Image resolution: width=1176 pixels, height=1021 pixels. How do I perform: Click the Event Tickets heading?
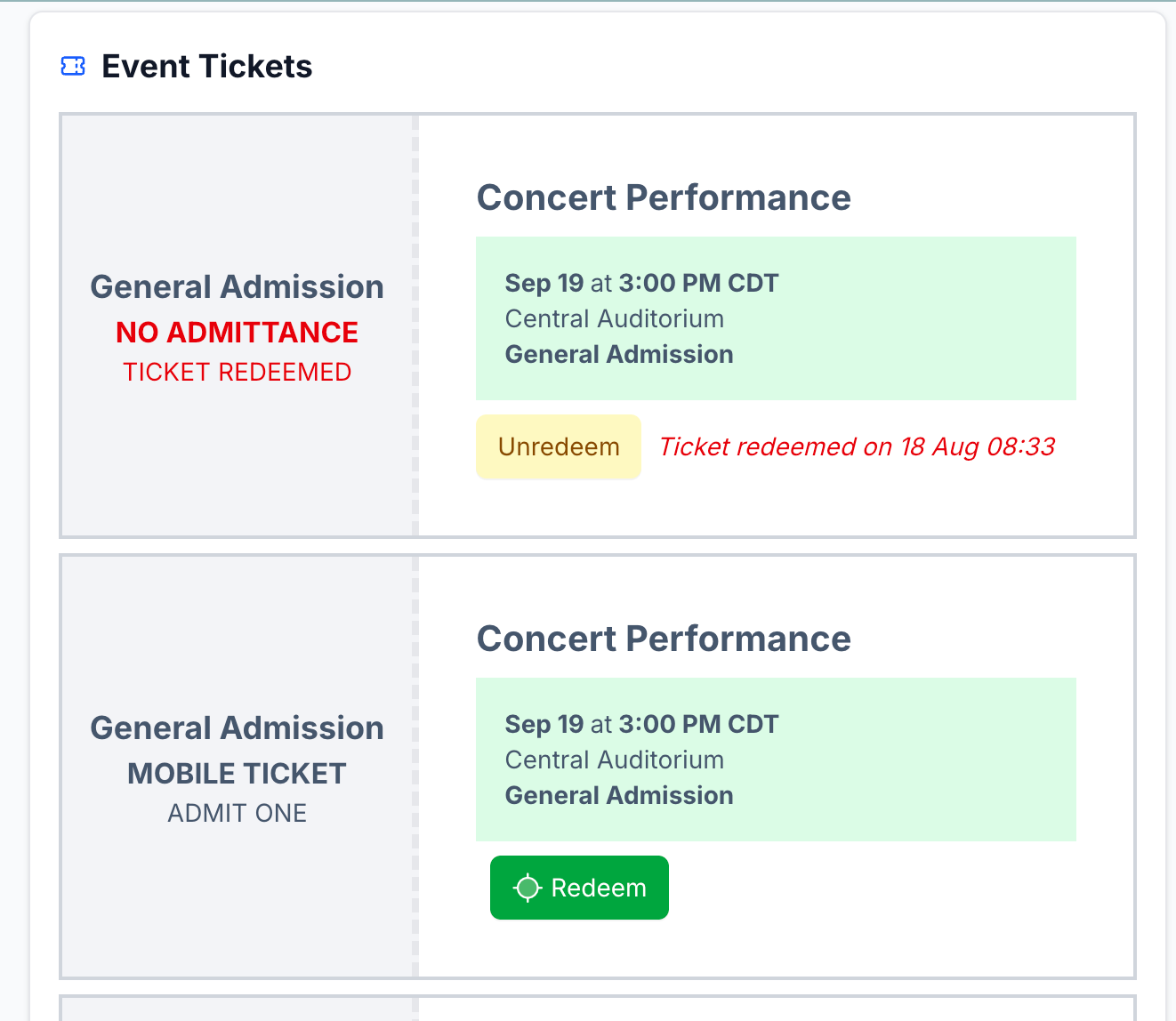[x=206, y=67]
